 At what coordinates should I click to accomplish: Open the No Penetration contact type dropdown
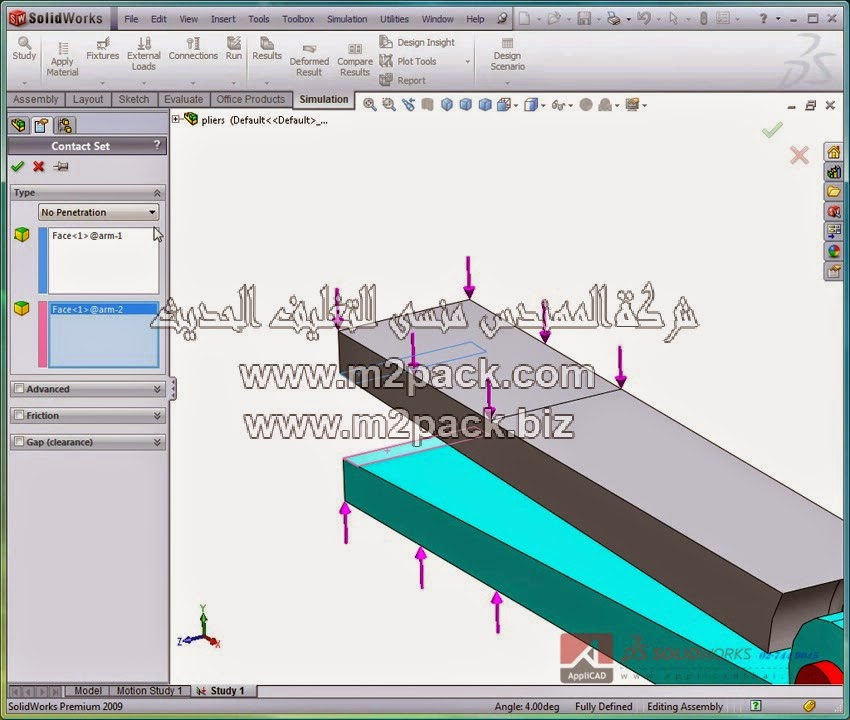98,212
